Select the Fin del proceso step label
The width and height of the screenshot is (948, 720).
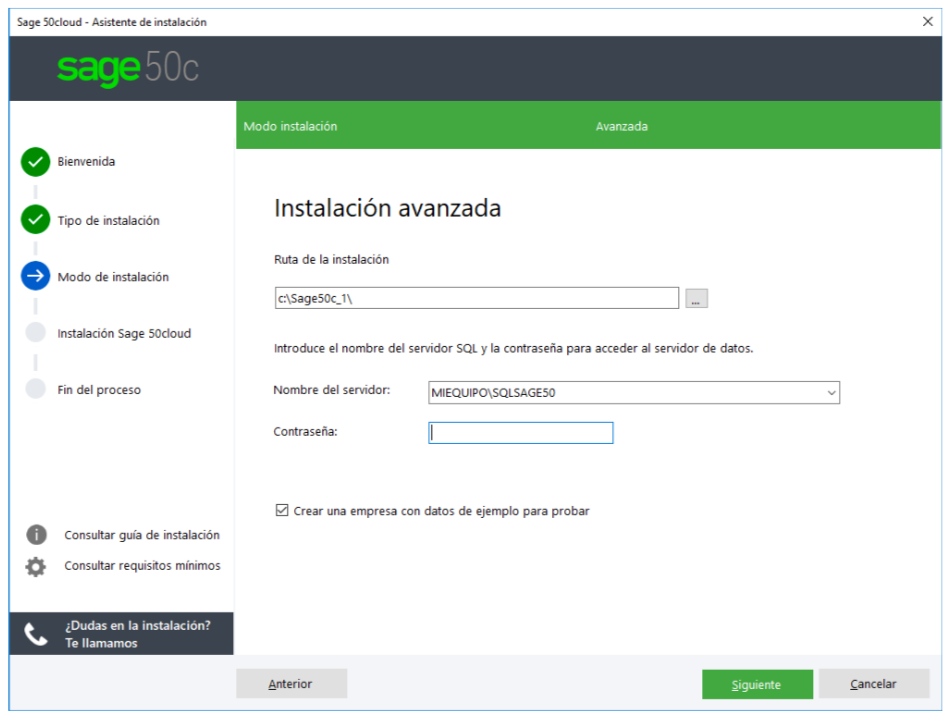click(99, 390)
